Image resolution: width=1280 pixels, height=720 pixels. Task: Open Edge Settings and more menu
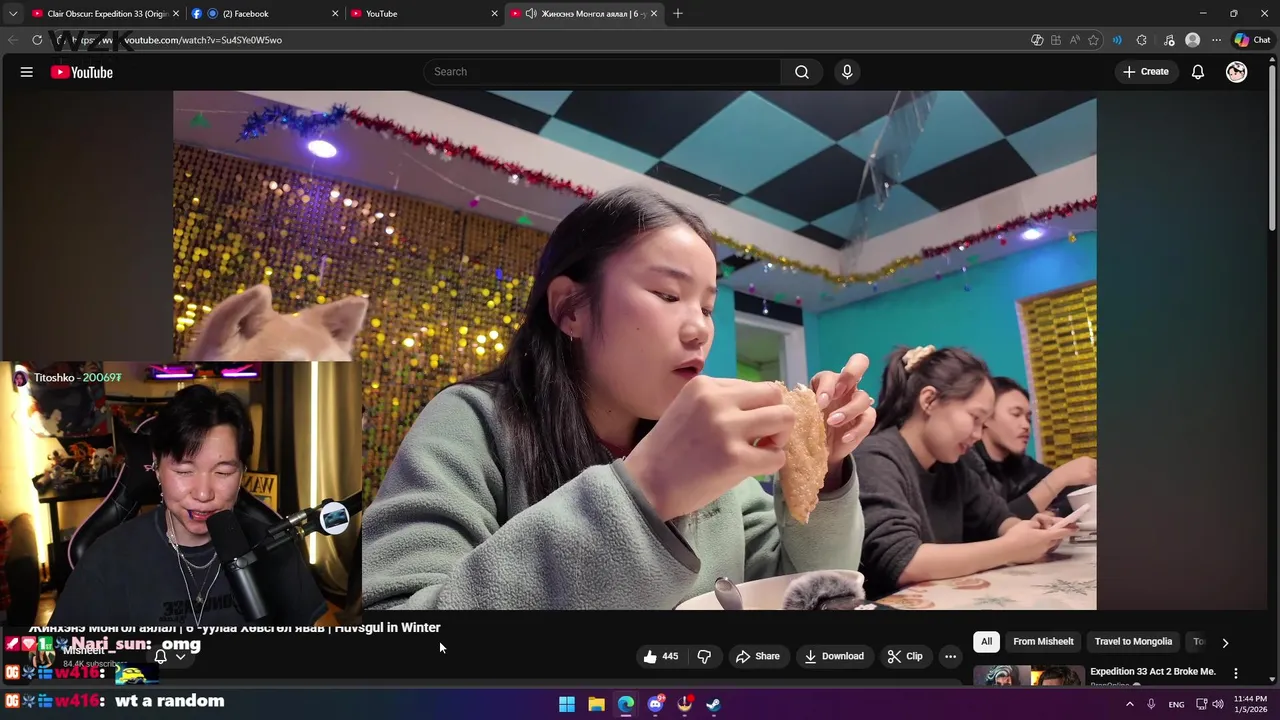point(1216,40)
